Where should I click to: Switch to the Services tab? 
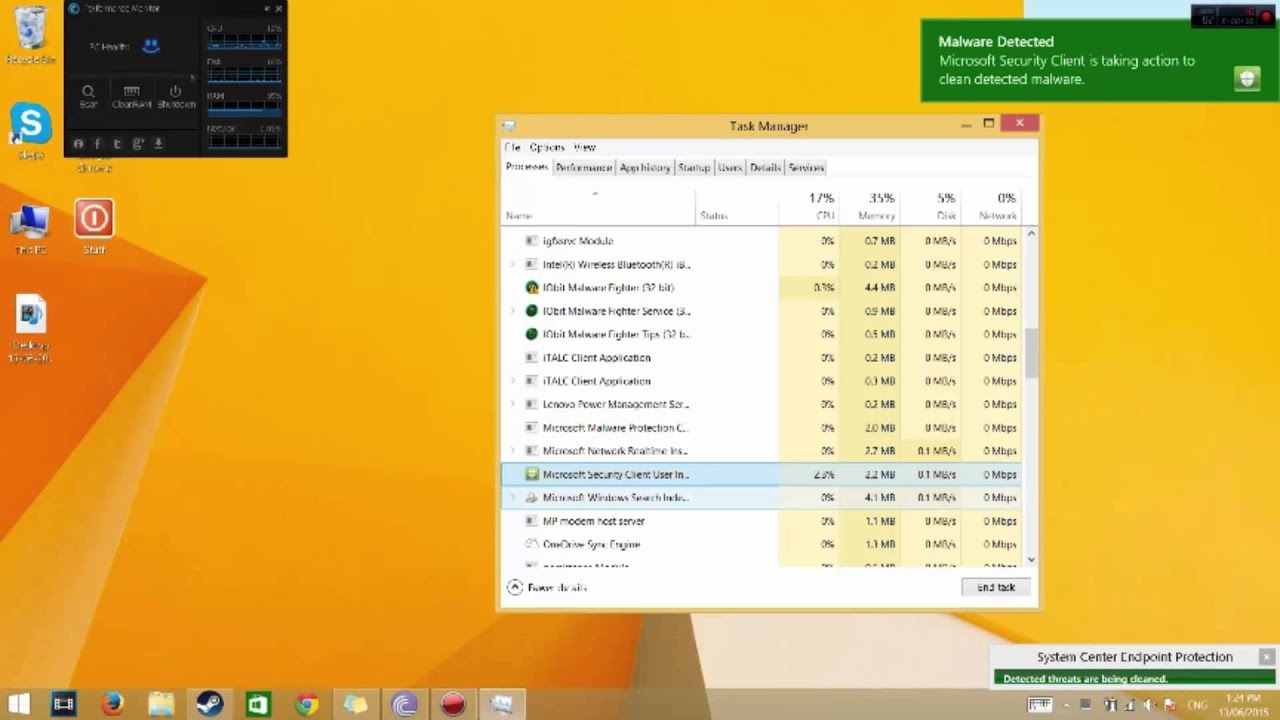coord(806,168)
